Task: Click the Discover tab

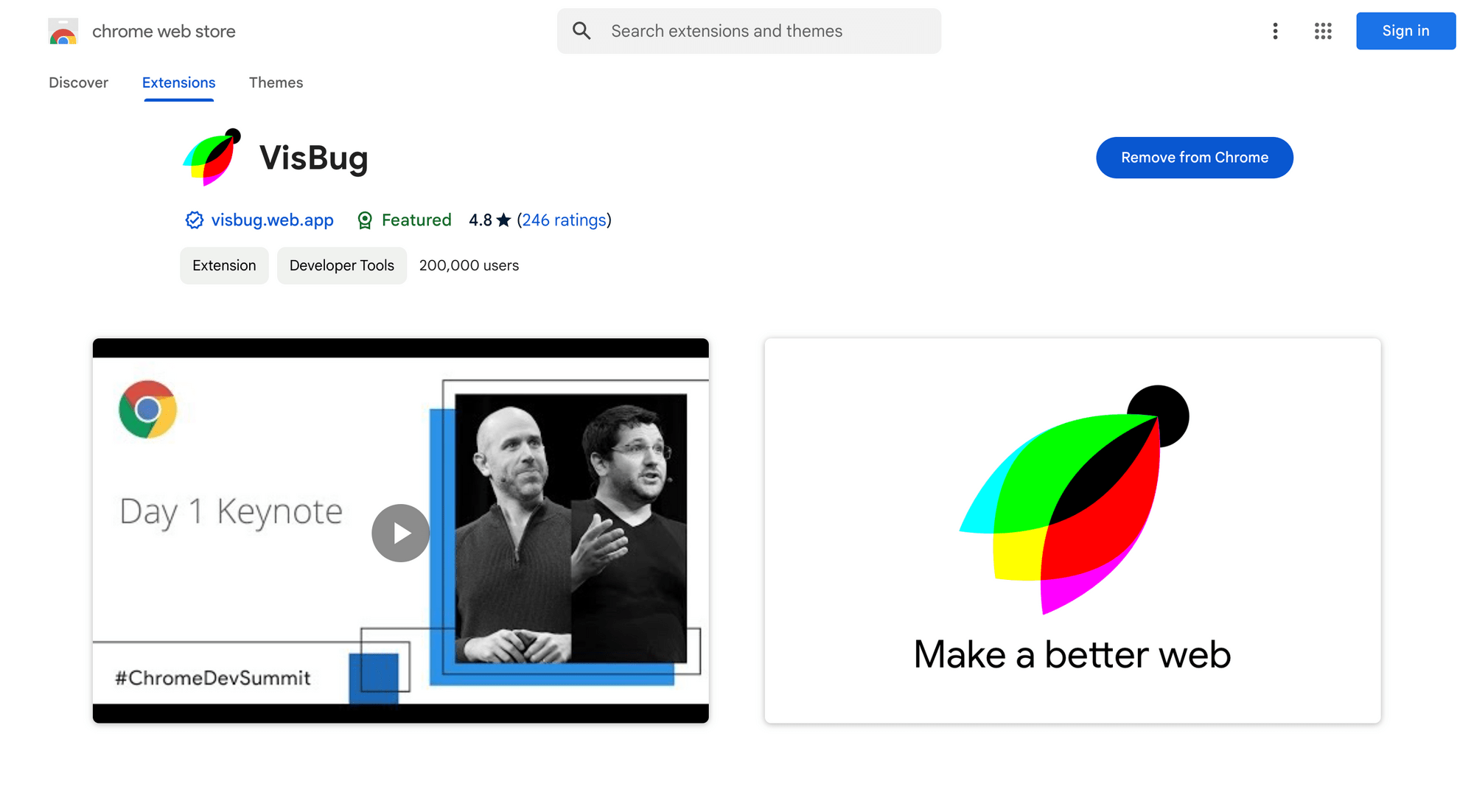Action: 78,83
